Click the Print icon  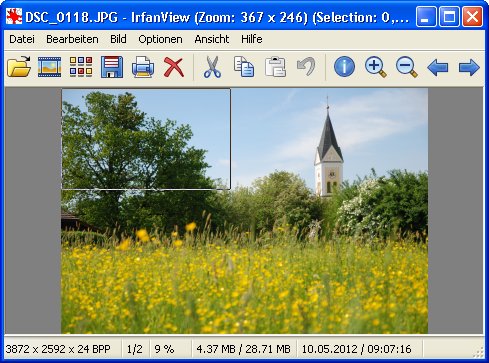pos(143,67)
